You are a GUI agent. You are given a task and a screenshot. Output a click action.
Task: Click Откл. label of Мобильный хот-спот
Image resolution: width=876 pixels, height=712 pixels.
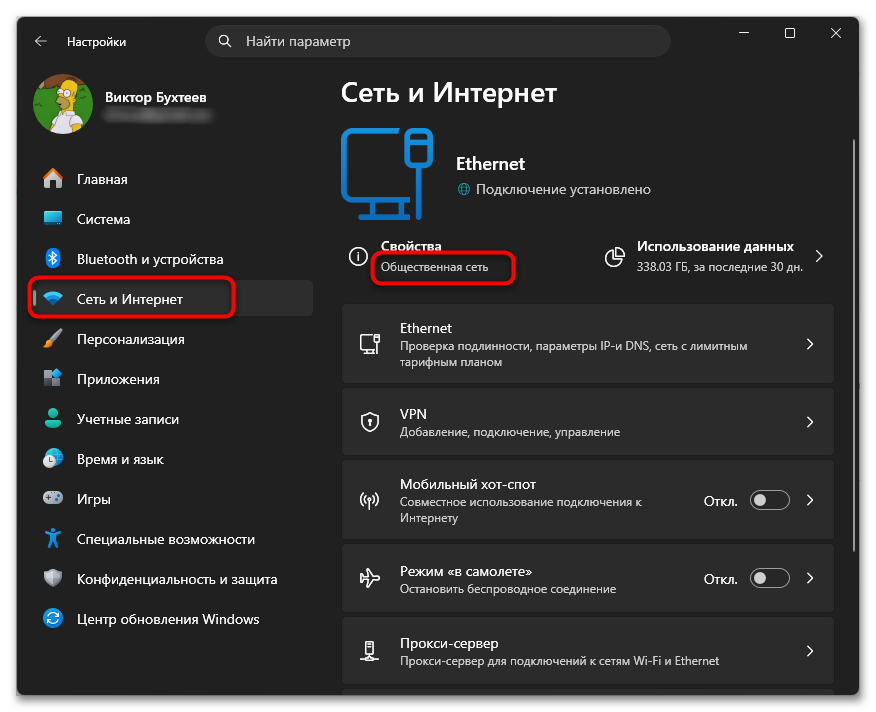point(720,501)
